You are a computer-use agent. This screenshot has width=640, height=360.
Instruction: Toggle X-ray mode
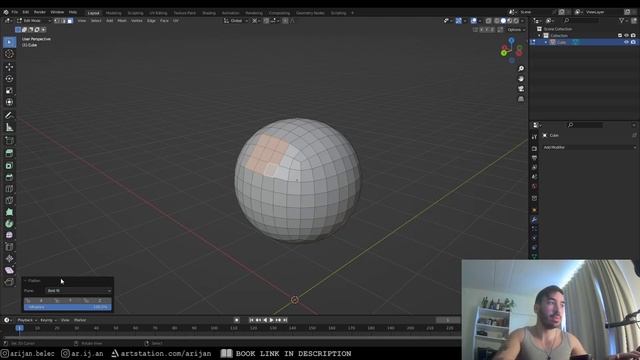point(489,21)
